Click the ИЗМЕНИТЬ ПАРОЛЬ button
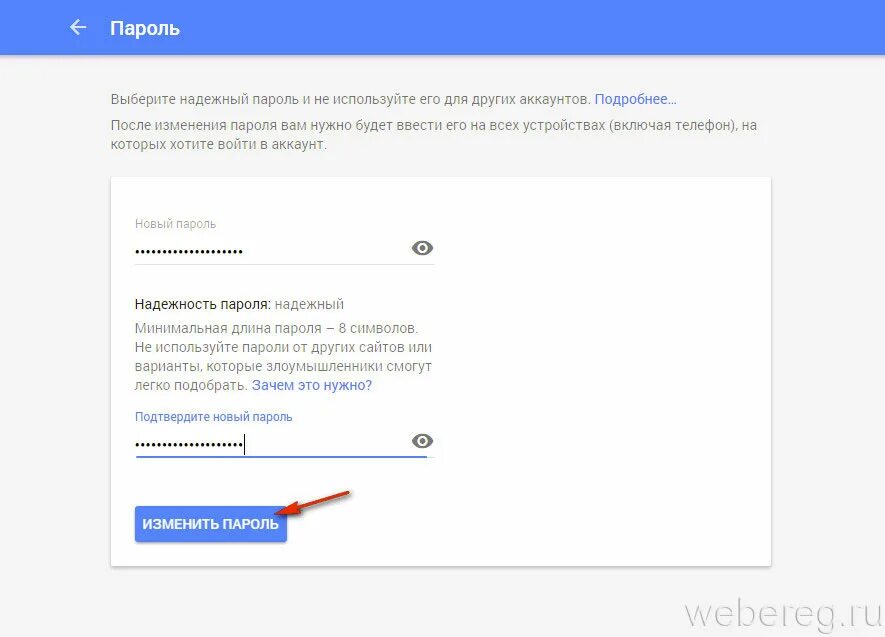 [211, 524]
